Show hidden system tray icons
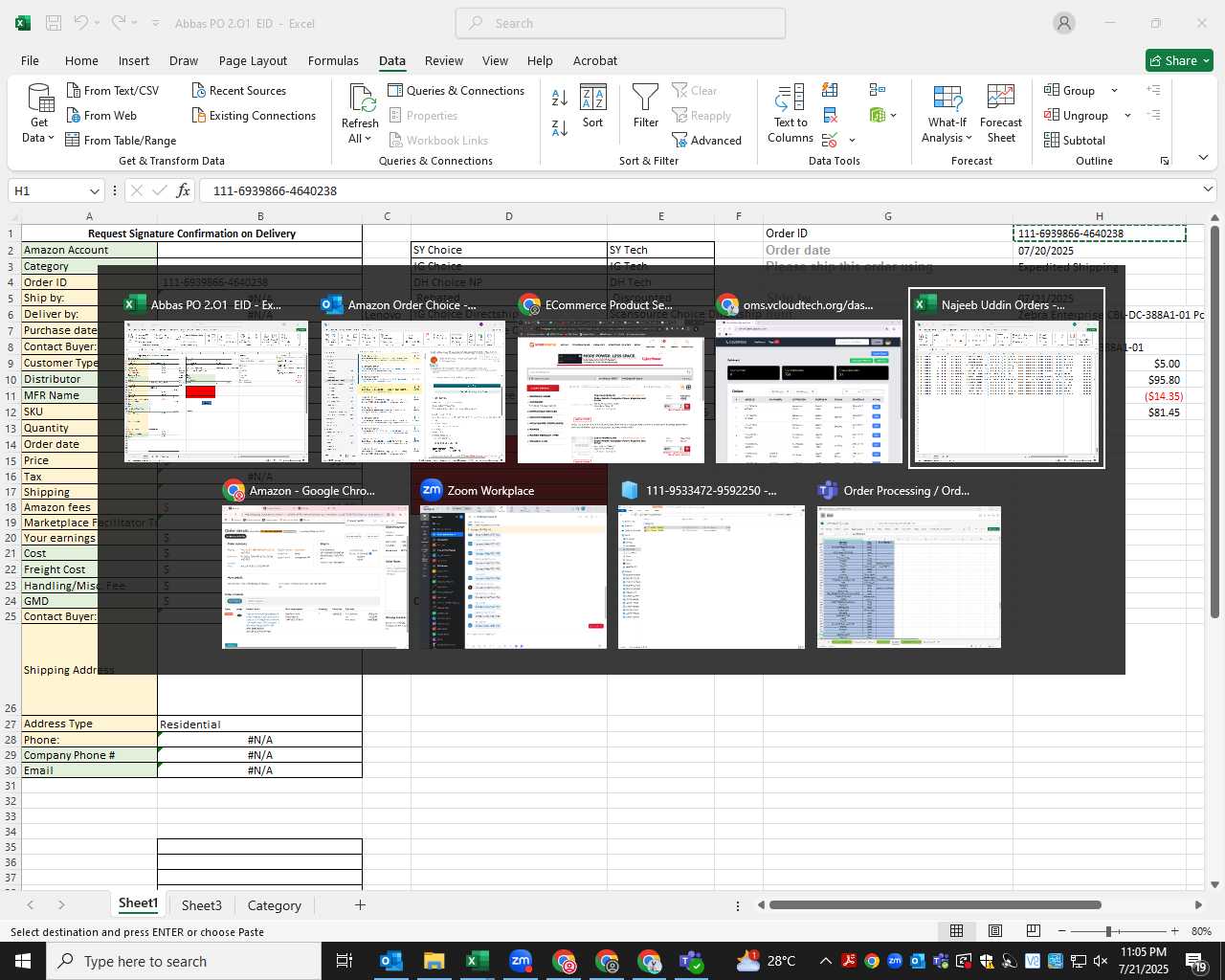This screenshot has height=980, width=1225. 825,961
